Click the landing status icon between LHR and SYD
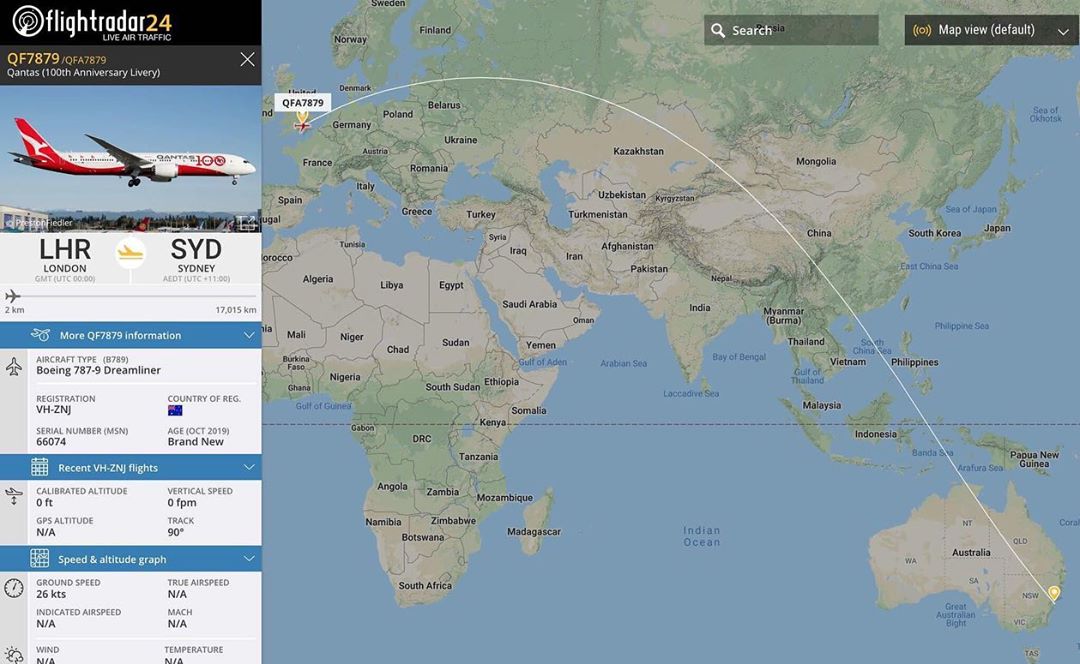 click(131, 254)
